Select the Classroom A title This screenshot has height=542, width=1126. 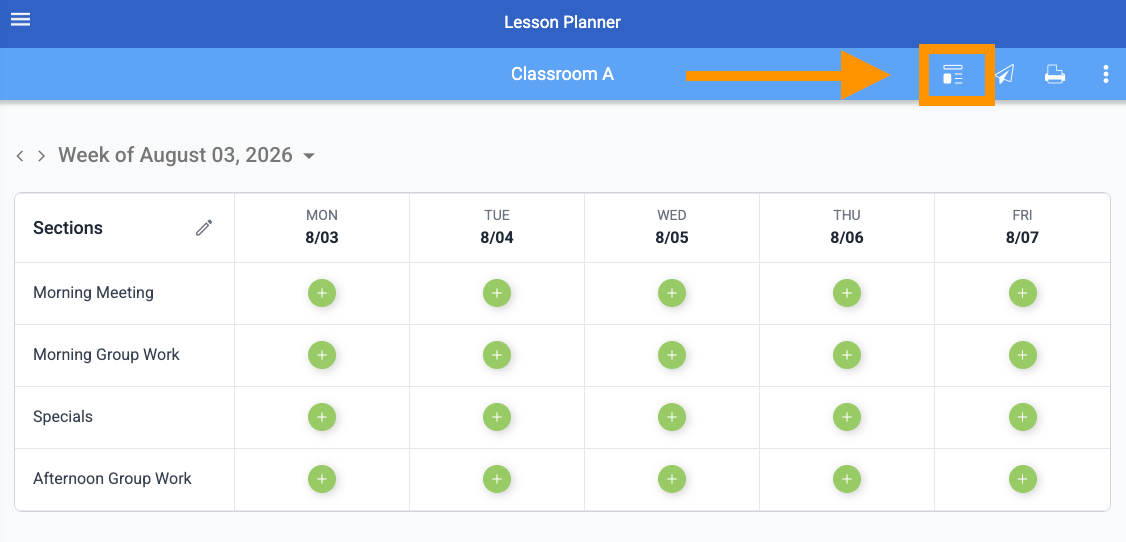[x=562, y=74]
